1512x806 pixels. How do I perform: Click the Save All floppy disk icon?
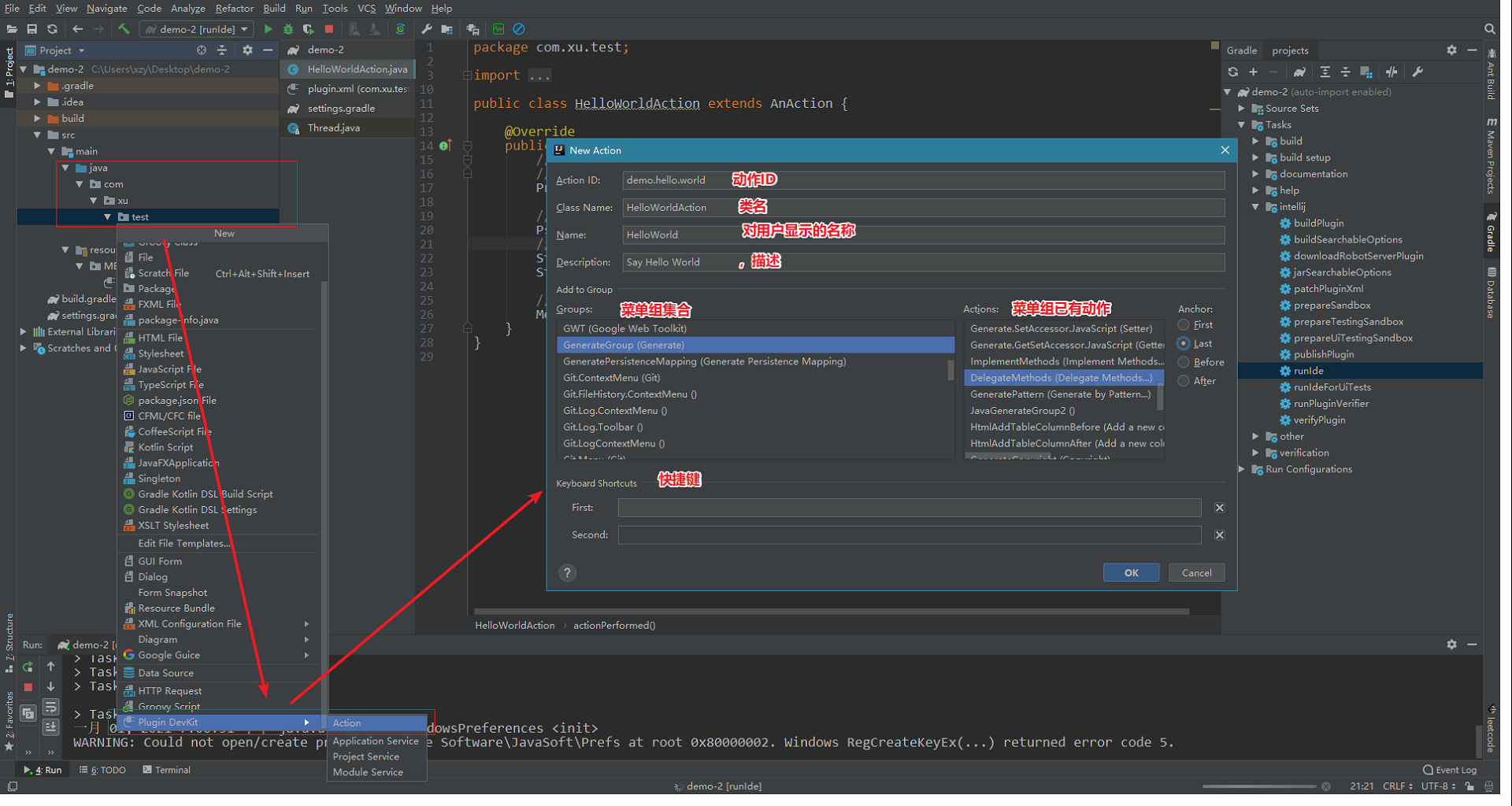31,29
